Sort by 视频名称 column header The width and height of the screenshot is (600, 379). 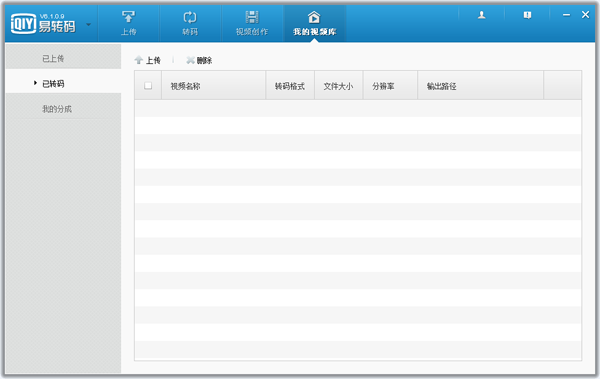pos(214,86)
